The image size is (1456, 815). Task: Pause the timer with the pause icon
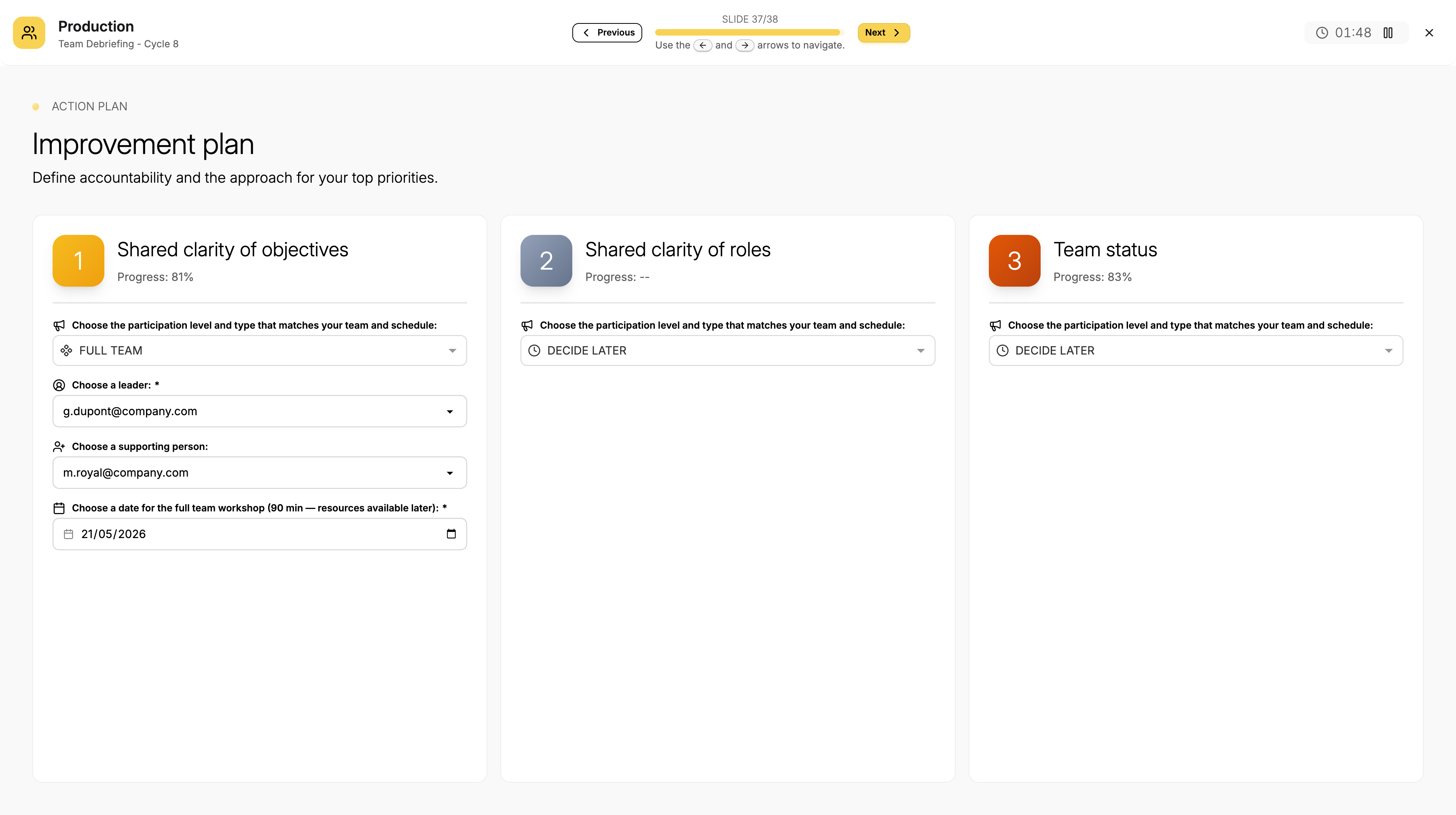point(1388,33)
